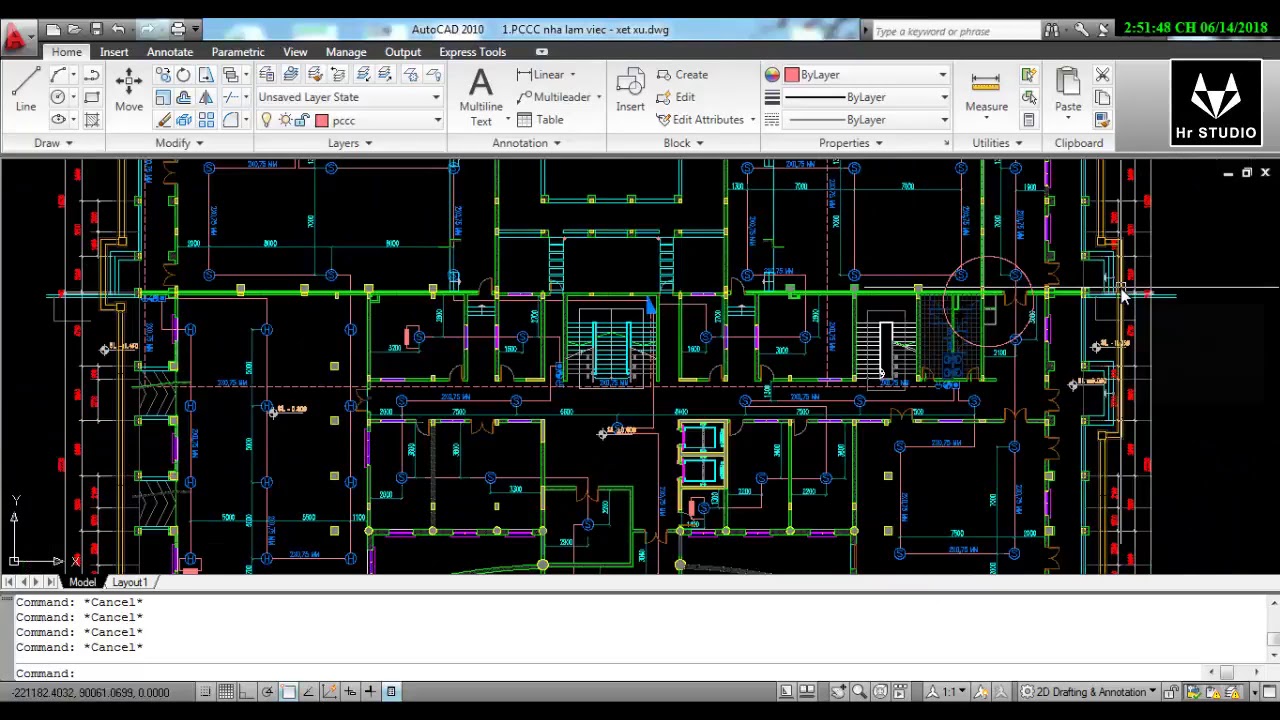The image size is (1280, 720).
Task: Toggle Quick Properties in status bar
Action: (x=391, y=691)
